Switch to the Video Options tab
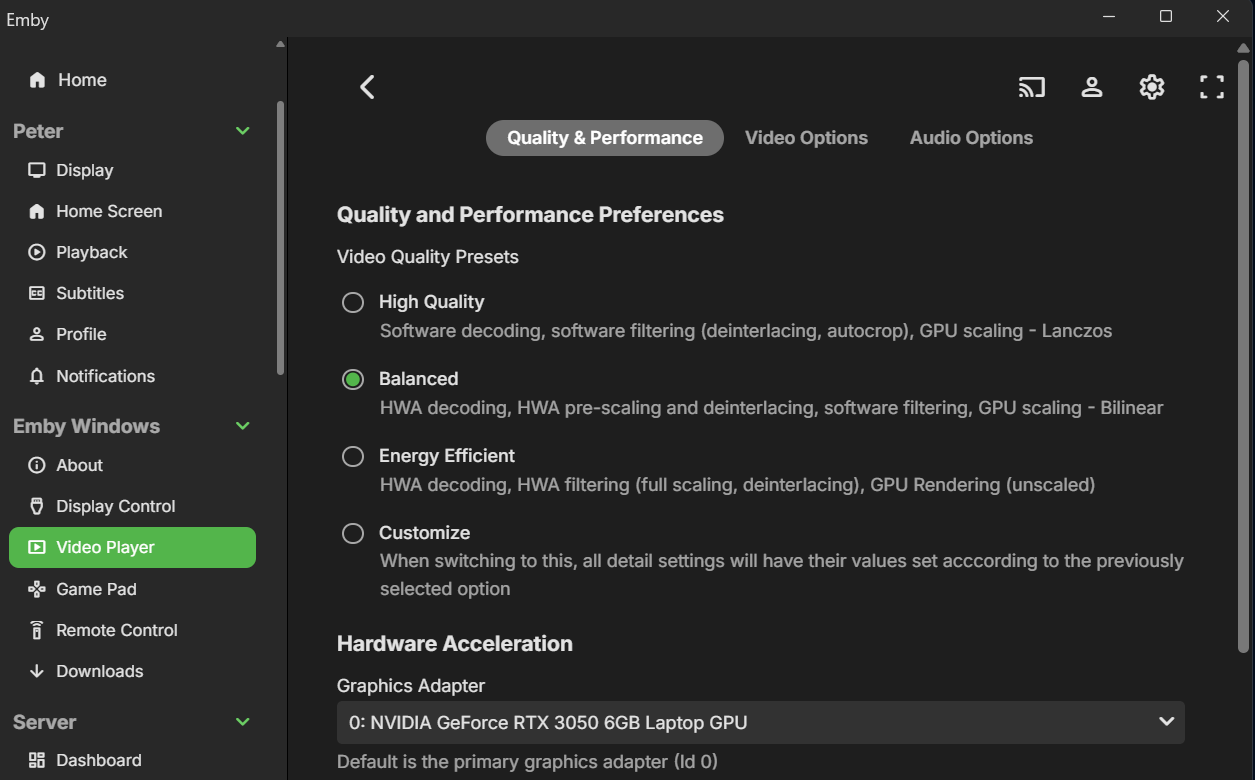This screenshot has height=780, width=1255. 806,138
